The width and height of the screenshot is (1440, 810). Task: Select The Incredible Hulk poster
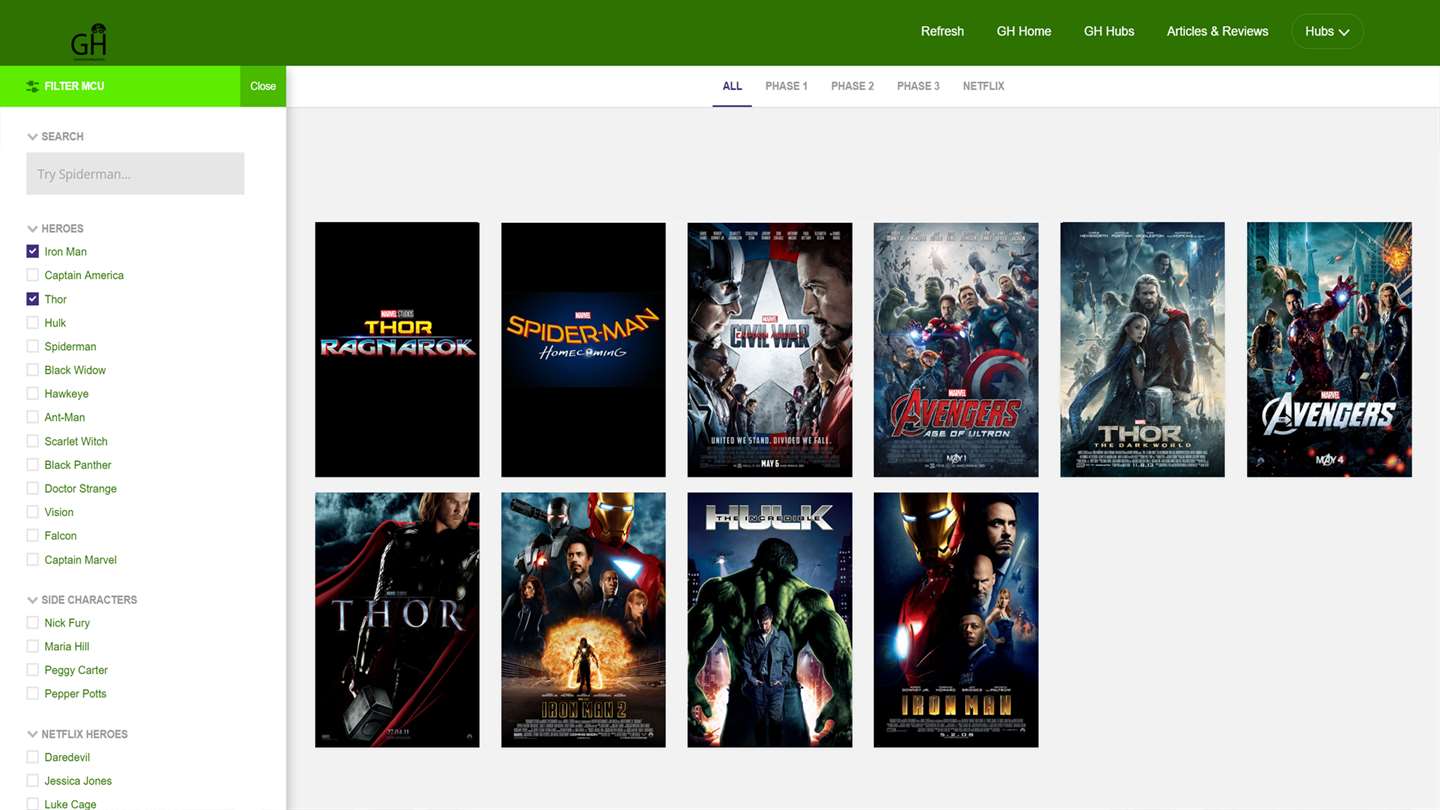click(x=770, y=620)
